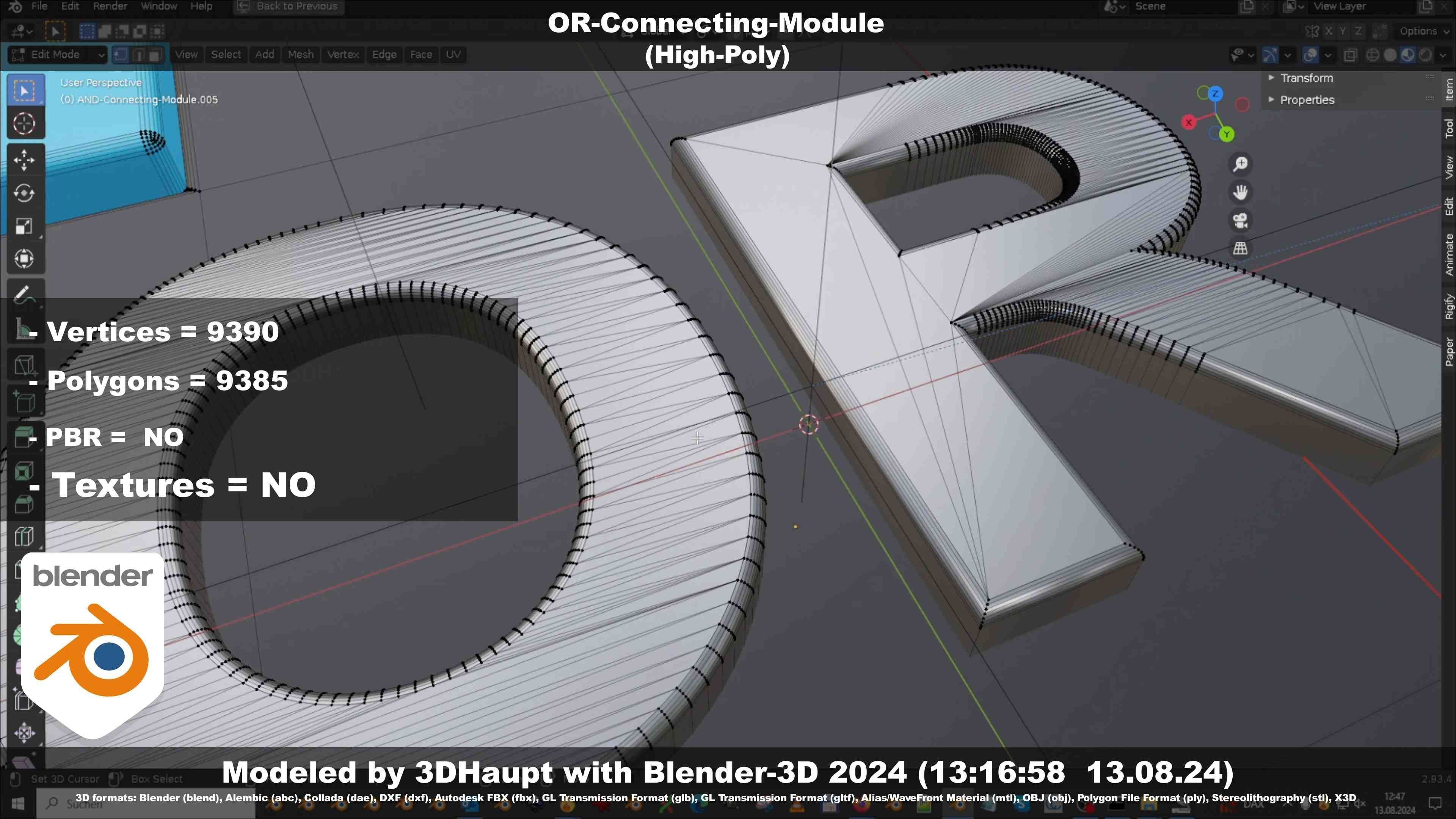Pick the Measure tool
Image resolution: width=1456 pixels, height=819 pixels.
24,328
